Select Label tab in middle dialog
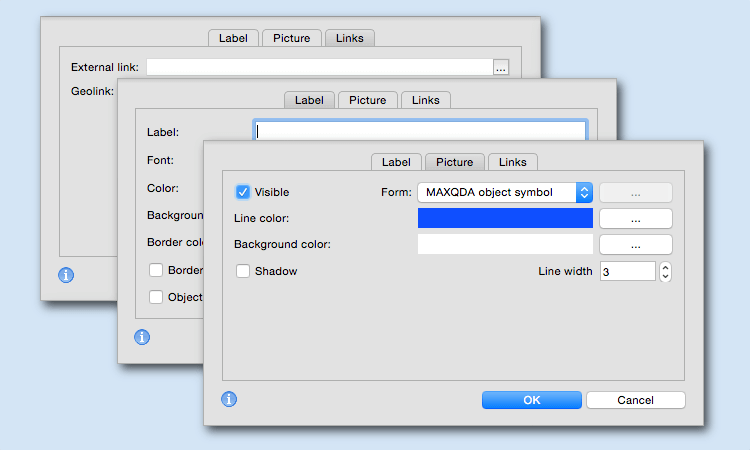 [309, 100]
